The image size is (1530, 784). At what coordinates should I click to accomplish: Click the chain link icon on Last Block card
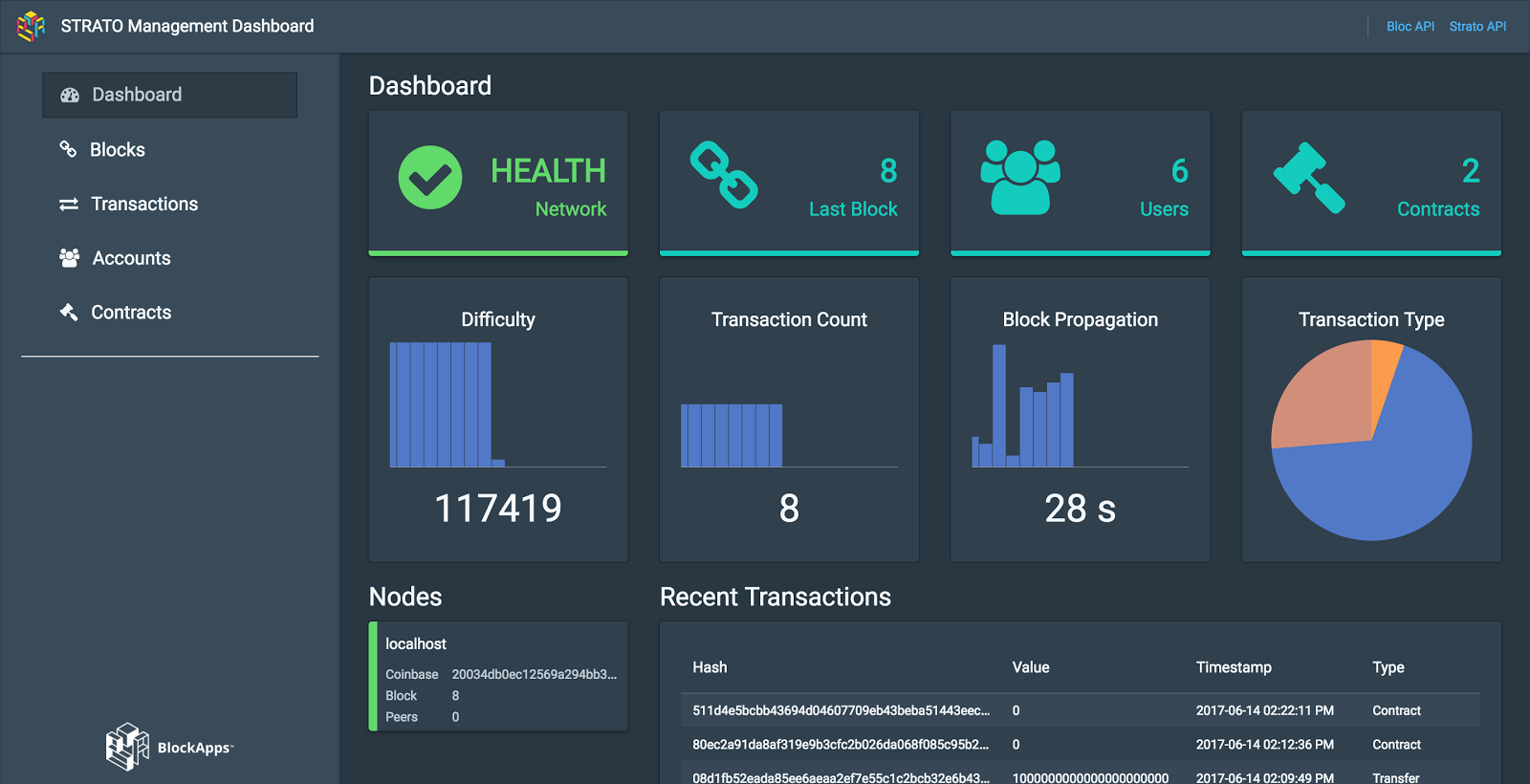(x=724, y=175)
